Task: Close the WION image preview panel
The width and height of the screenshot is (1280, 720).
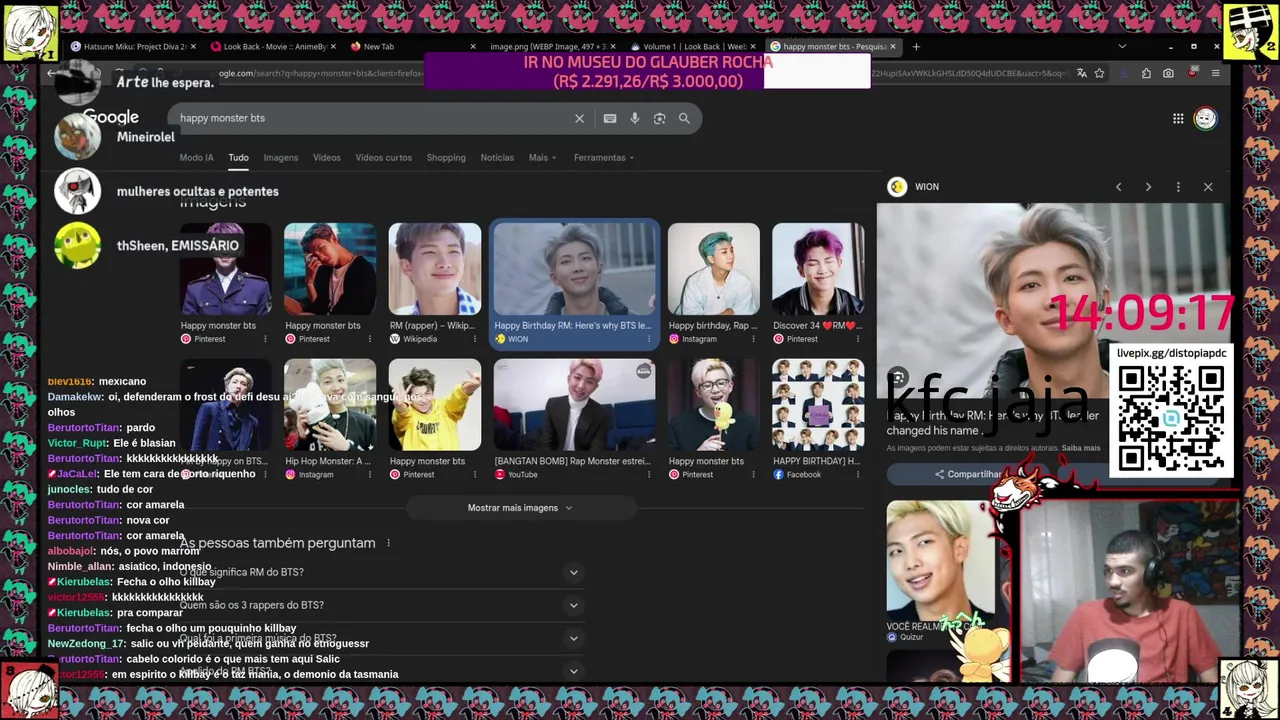Action: point(1208,187)
